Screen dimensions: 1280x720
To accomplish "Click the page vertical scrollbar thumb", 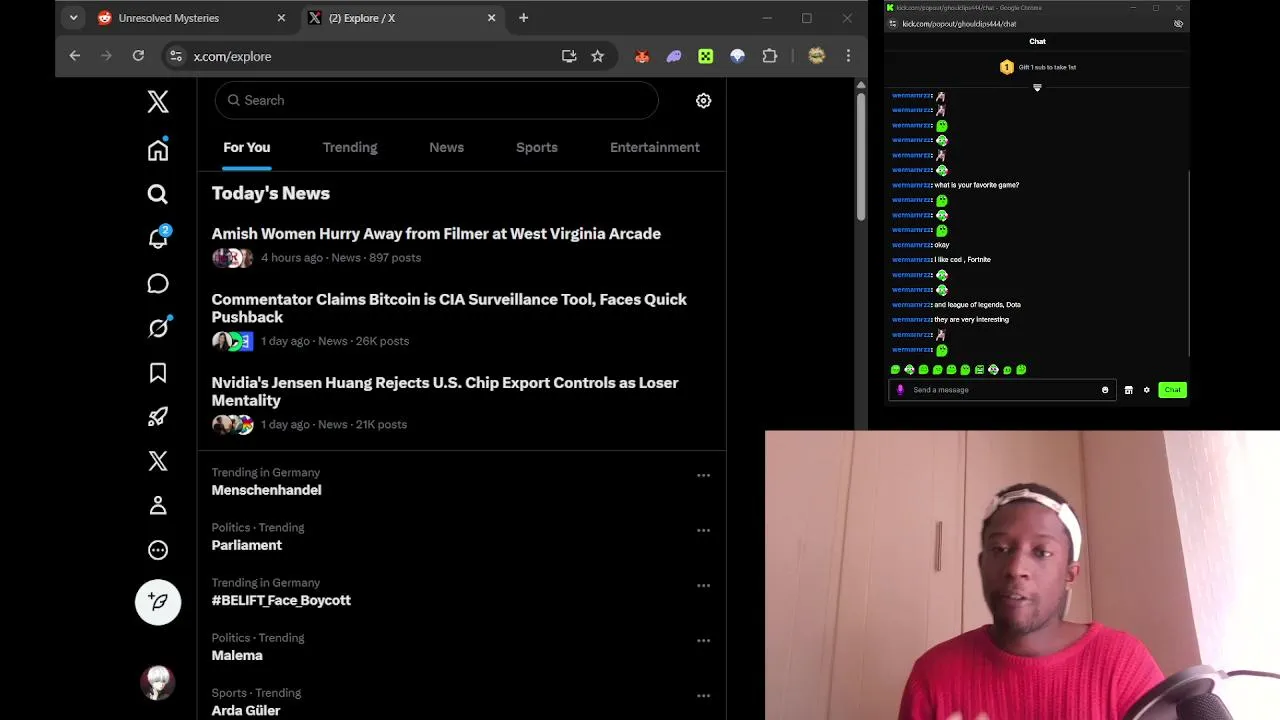I will coord(861,157).
